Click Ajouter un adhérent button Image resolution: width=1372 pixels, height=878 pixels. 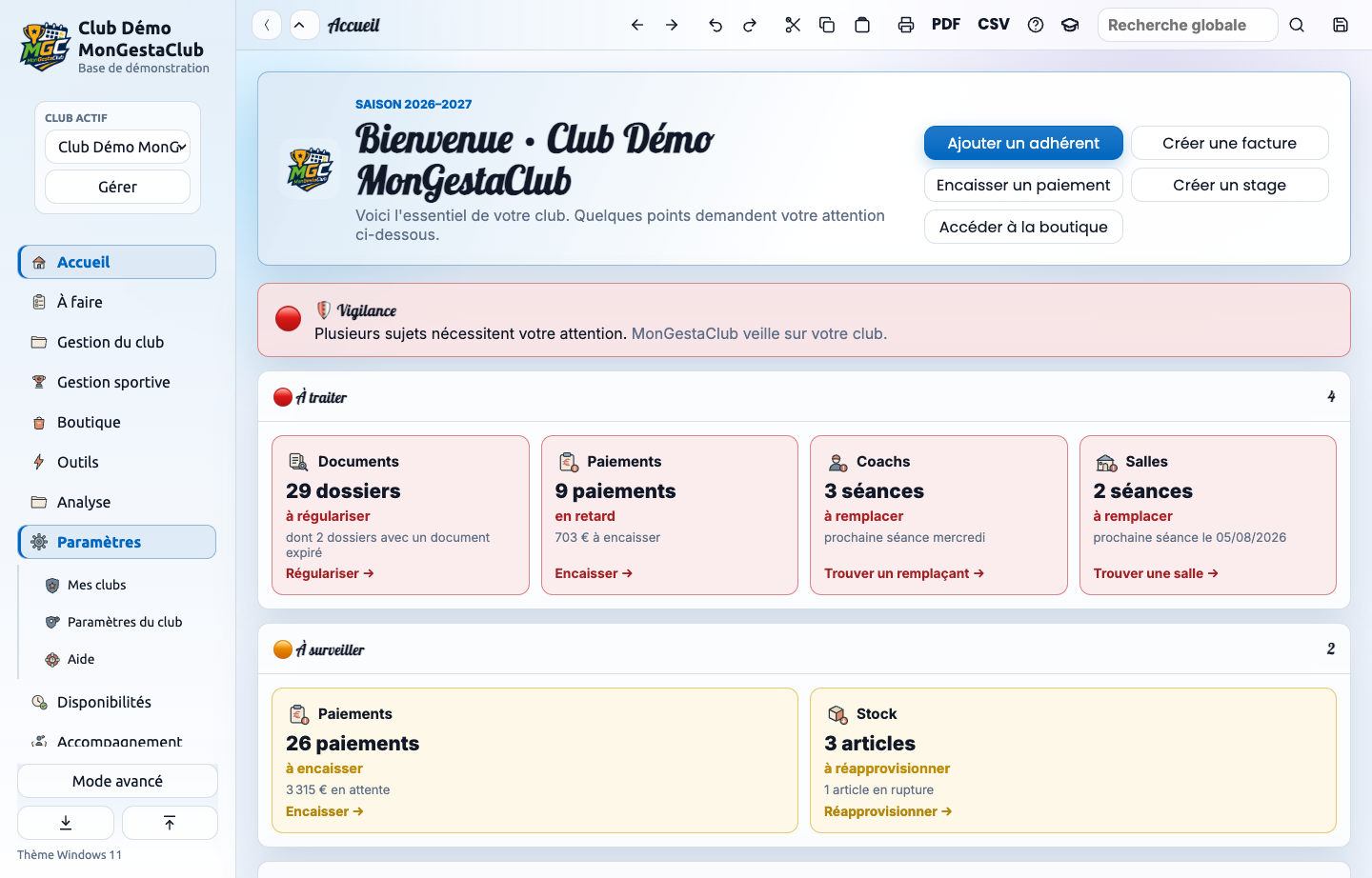tap(1023, 143)
